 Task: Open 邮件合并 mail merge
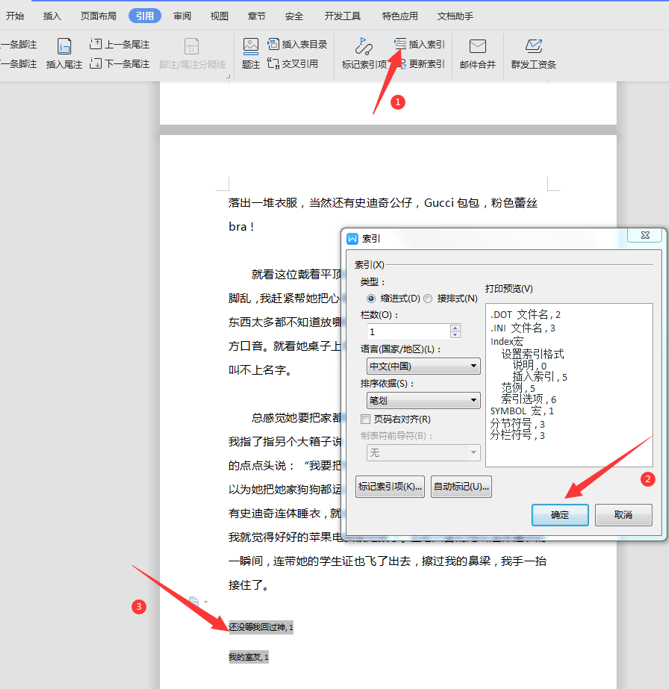click(477, 54)
